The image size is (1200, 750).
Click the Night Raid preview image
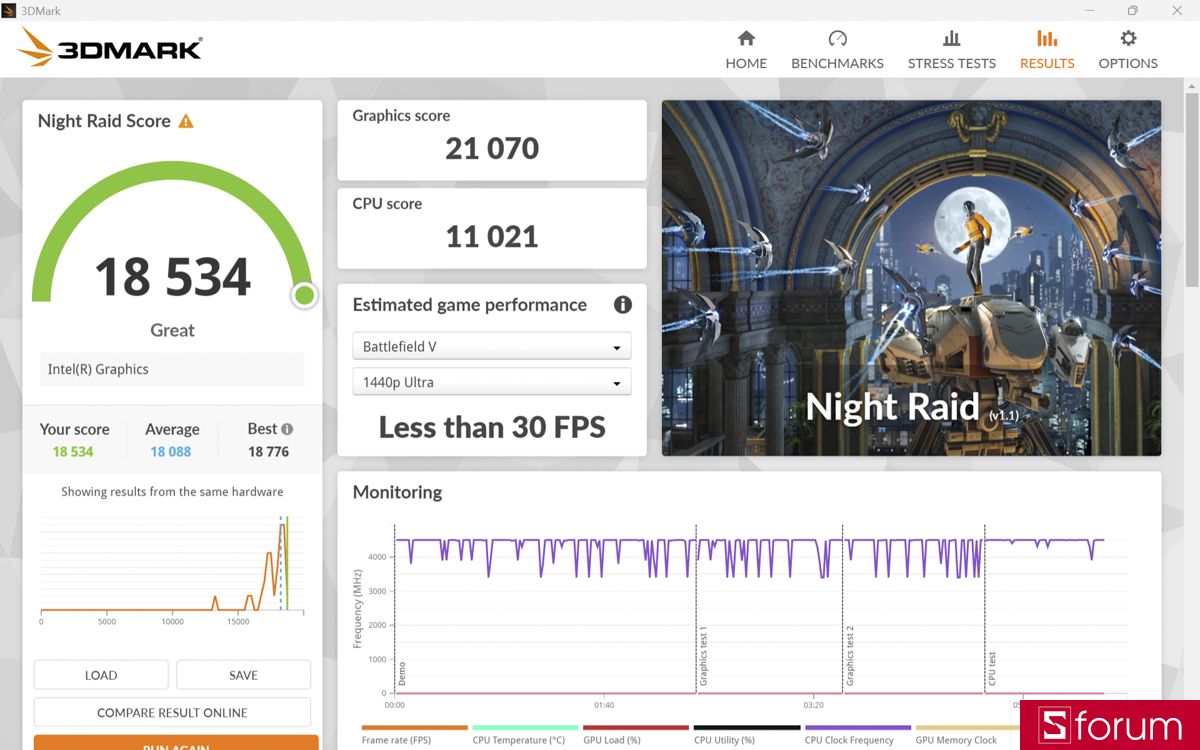[x=911, y=278]
